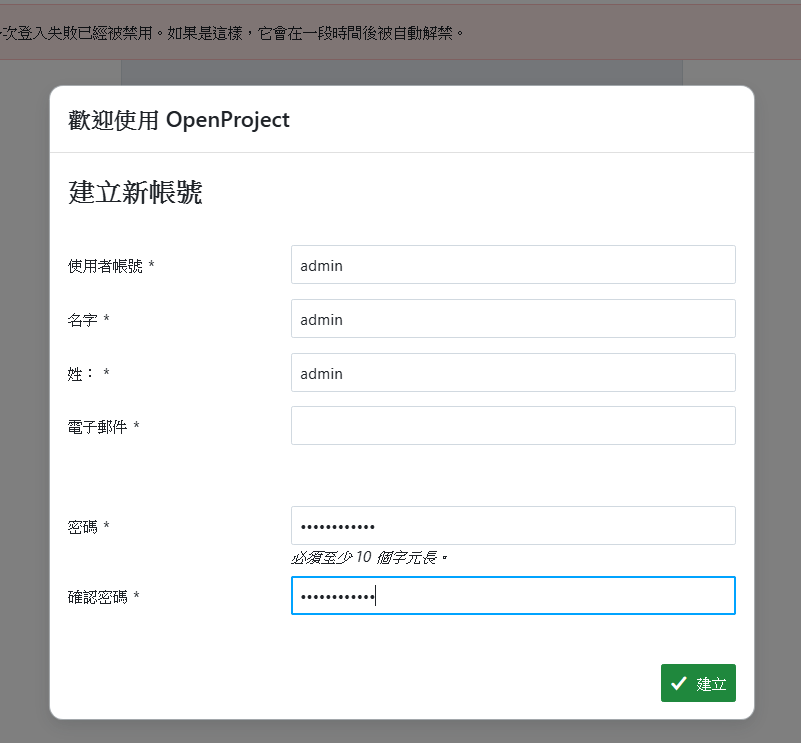Click the 必須至少 10 個字元長 hint

tap(369, 558)
